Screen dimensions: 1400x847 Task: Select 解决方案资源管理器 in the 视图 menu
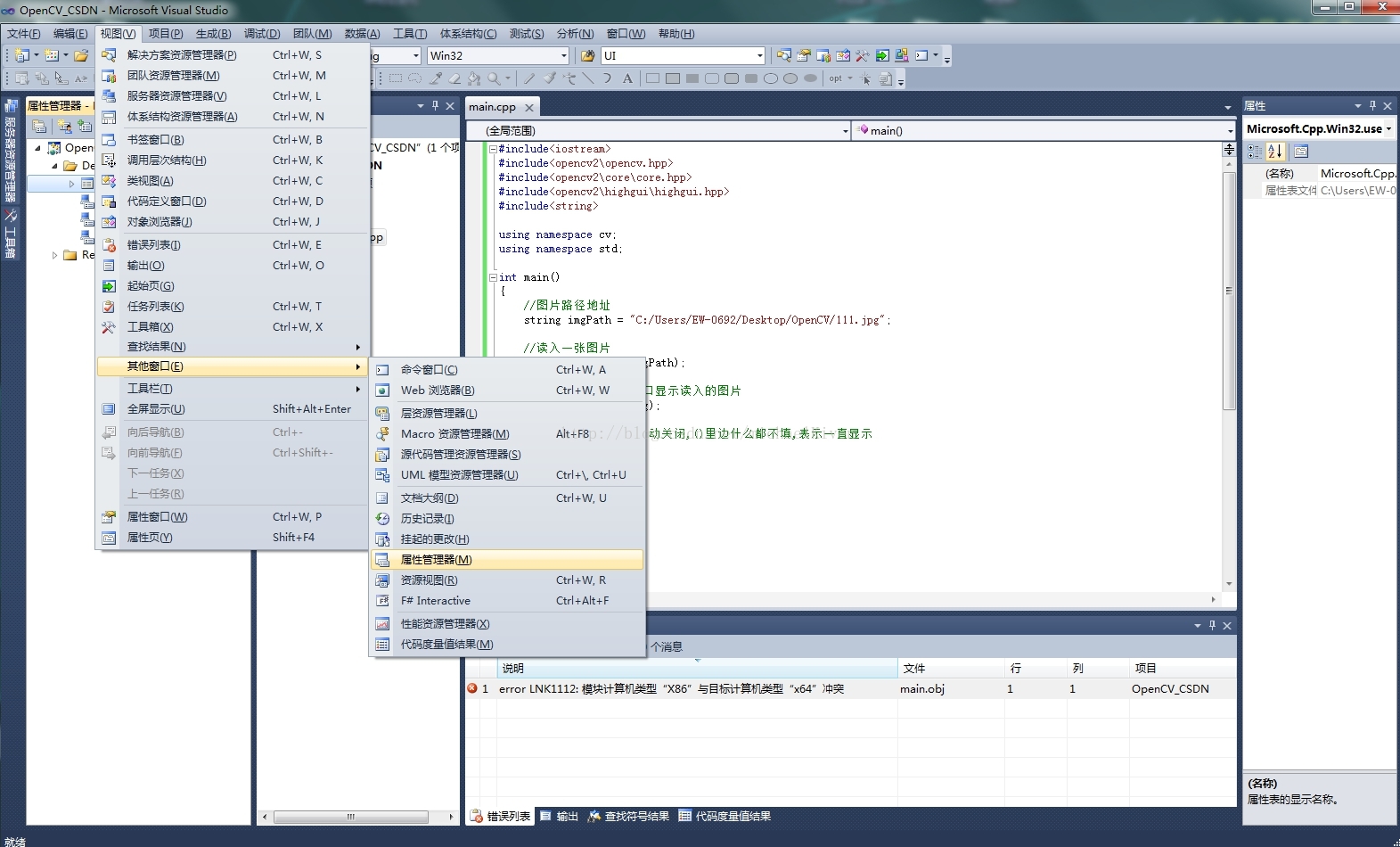click(x=233, y=54)
